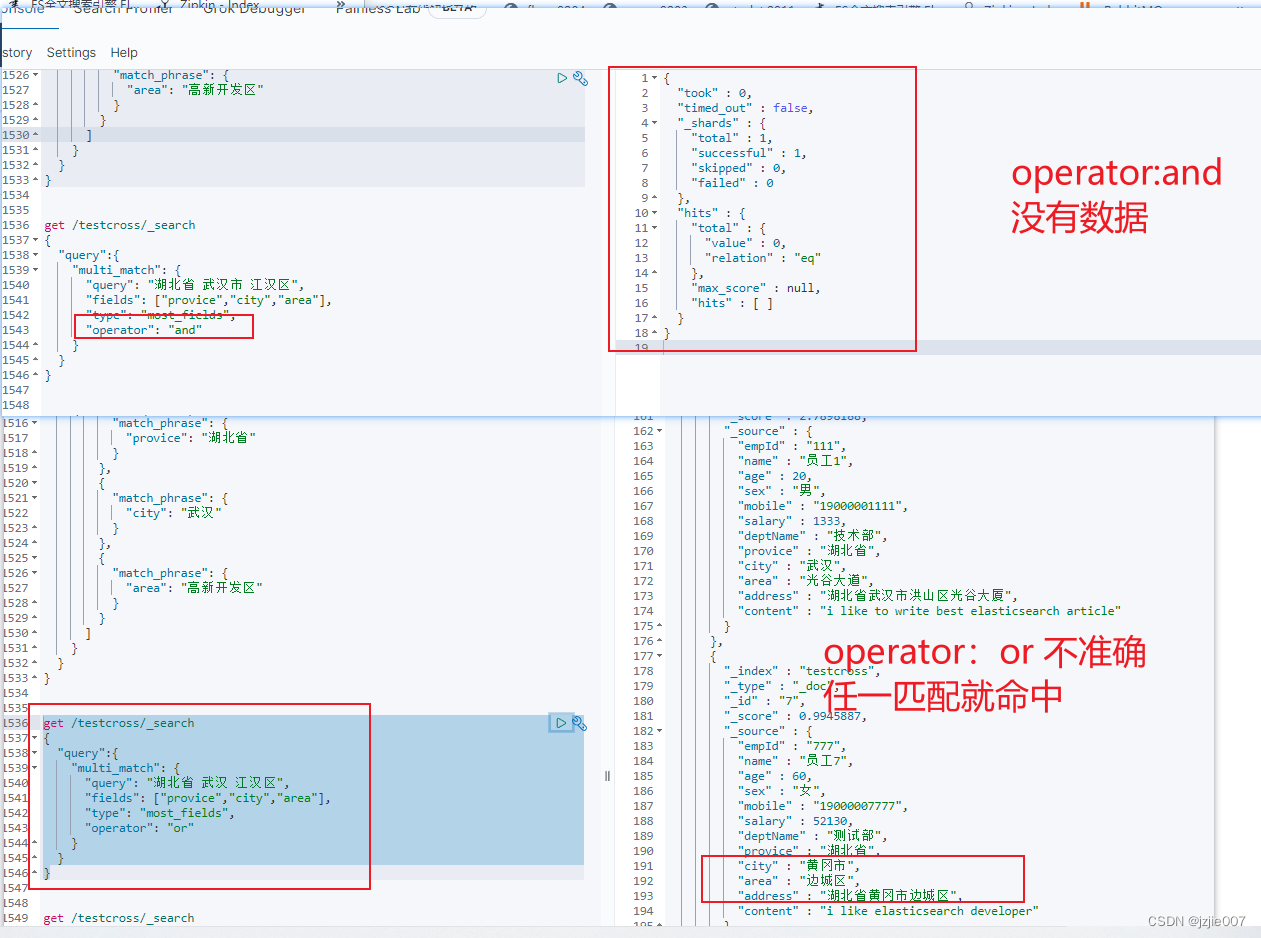Viewport: 1261px width, 938px height.
Task: Click the "relation" : "eq" line
Action: [x=763, y=258]
